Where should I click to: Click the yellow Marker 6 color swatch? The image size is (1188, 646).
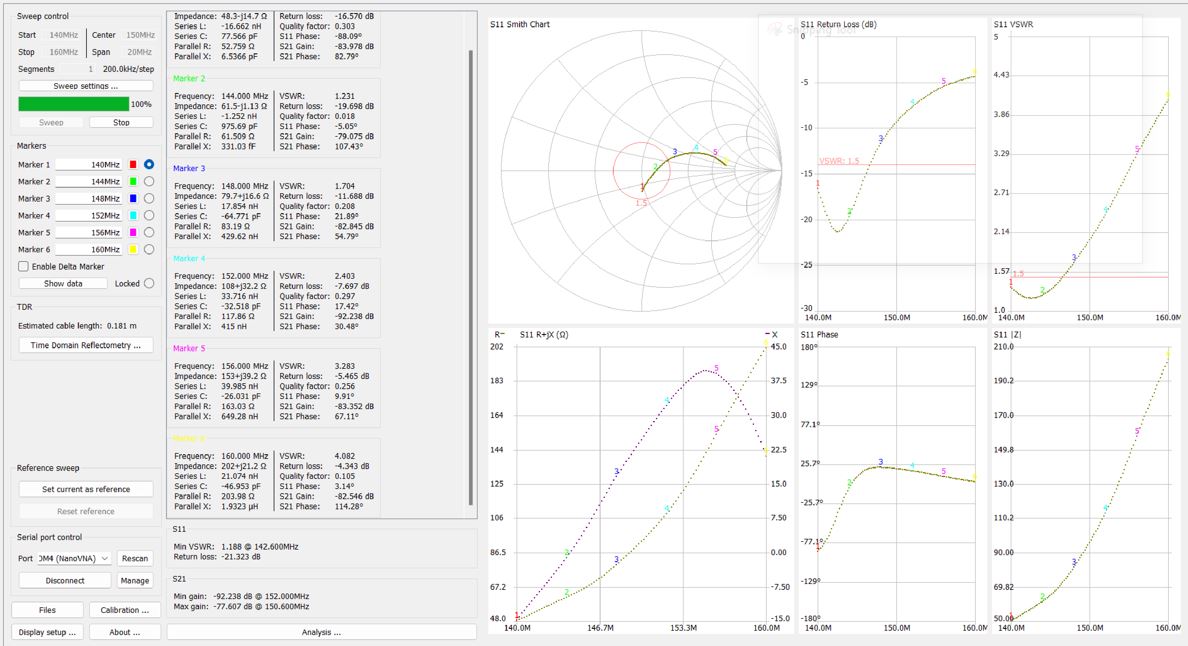tap(133, 249)
